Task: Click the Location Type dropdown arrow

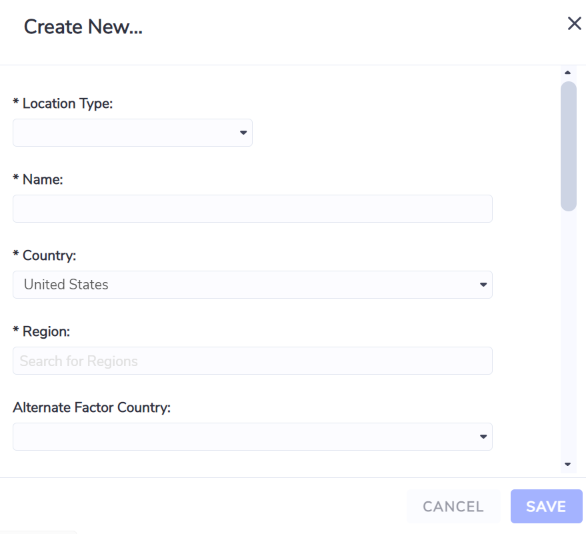Action: tap(243, 133)
